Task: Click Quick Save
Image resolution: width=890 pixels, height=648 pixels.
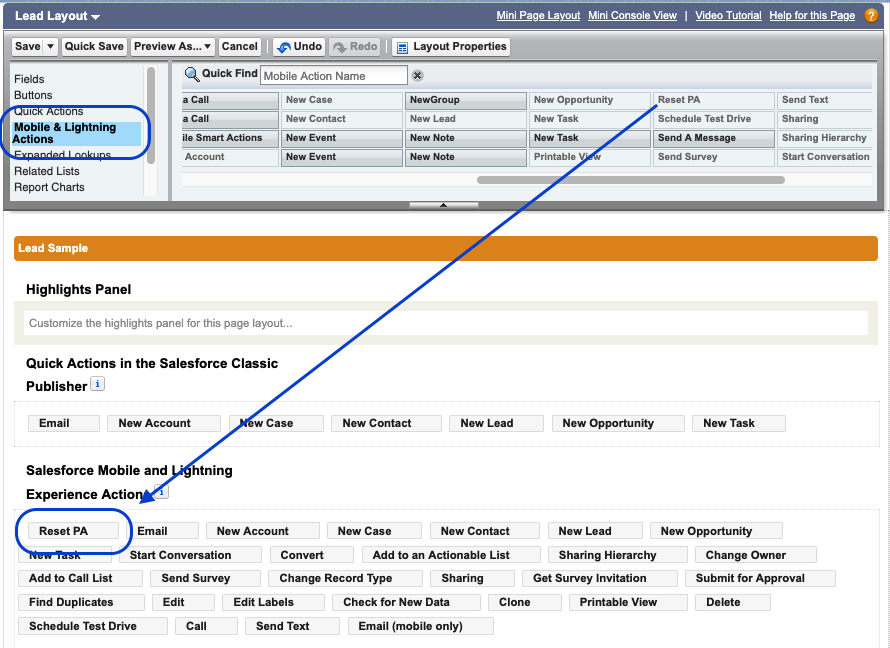Action: pos(94,47)
